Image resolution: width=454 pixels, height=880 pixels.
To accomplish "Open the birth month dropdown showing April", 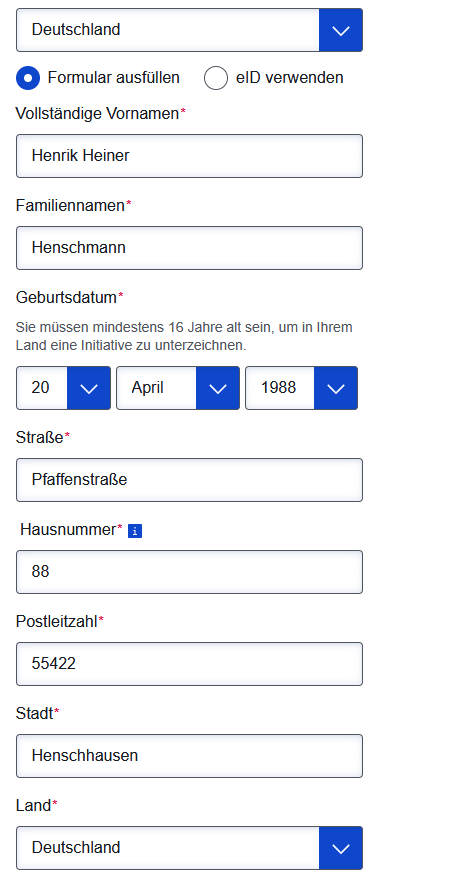I will point(178,388).
